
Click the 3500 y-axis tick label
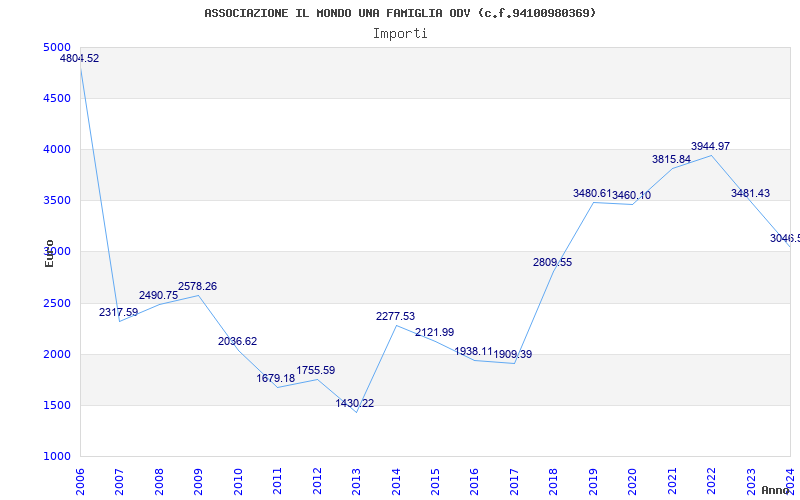(x=56, y=201)
